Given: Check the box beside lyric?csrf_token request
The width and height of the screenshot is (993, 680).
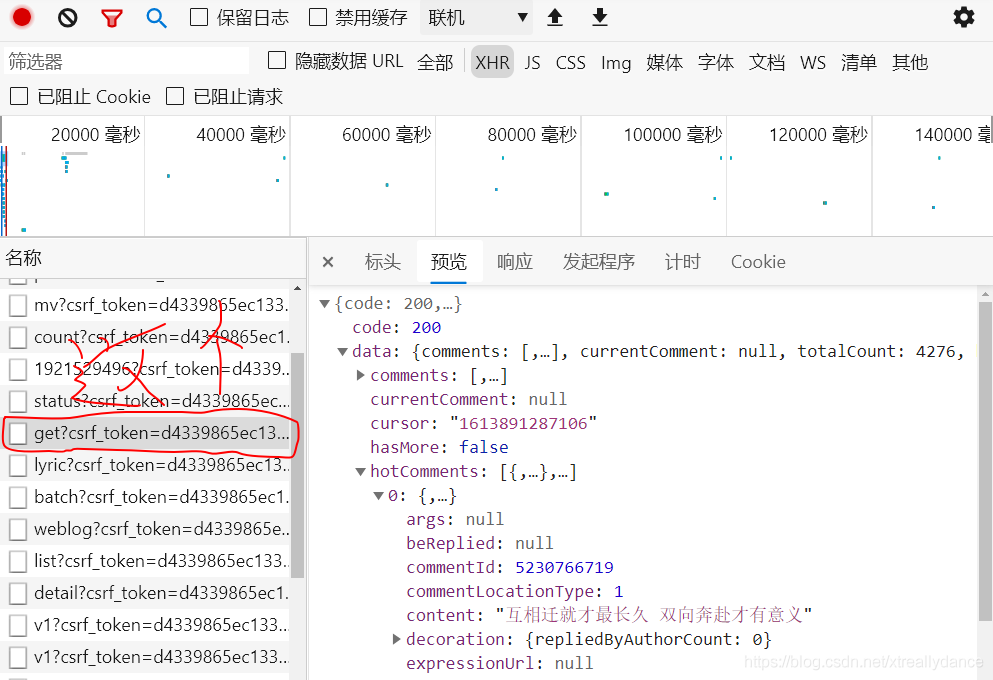Looking at the screenshot, I should coord(18,465).
